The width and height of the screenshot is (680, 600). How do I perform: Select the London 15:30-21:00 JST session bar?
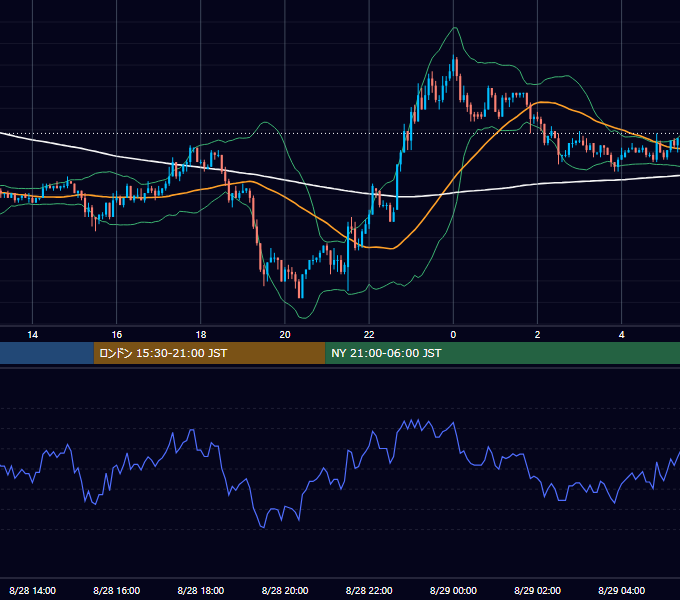click(209, 353)
